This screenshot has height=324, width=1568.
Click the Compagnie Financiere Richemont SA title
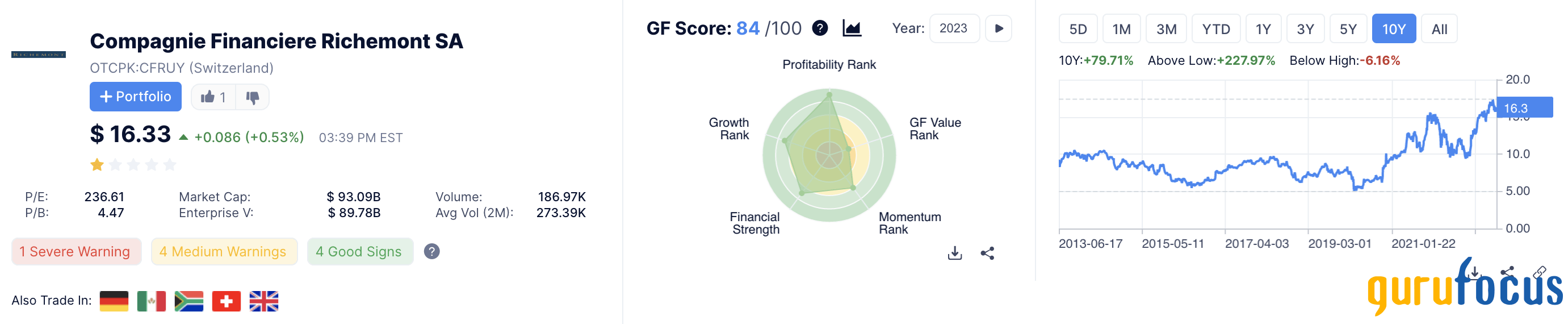[x=276, y=41]
